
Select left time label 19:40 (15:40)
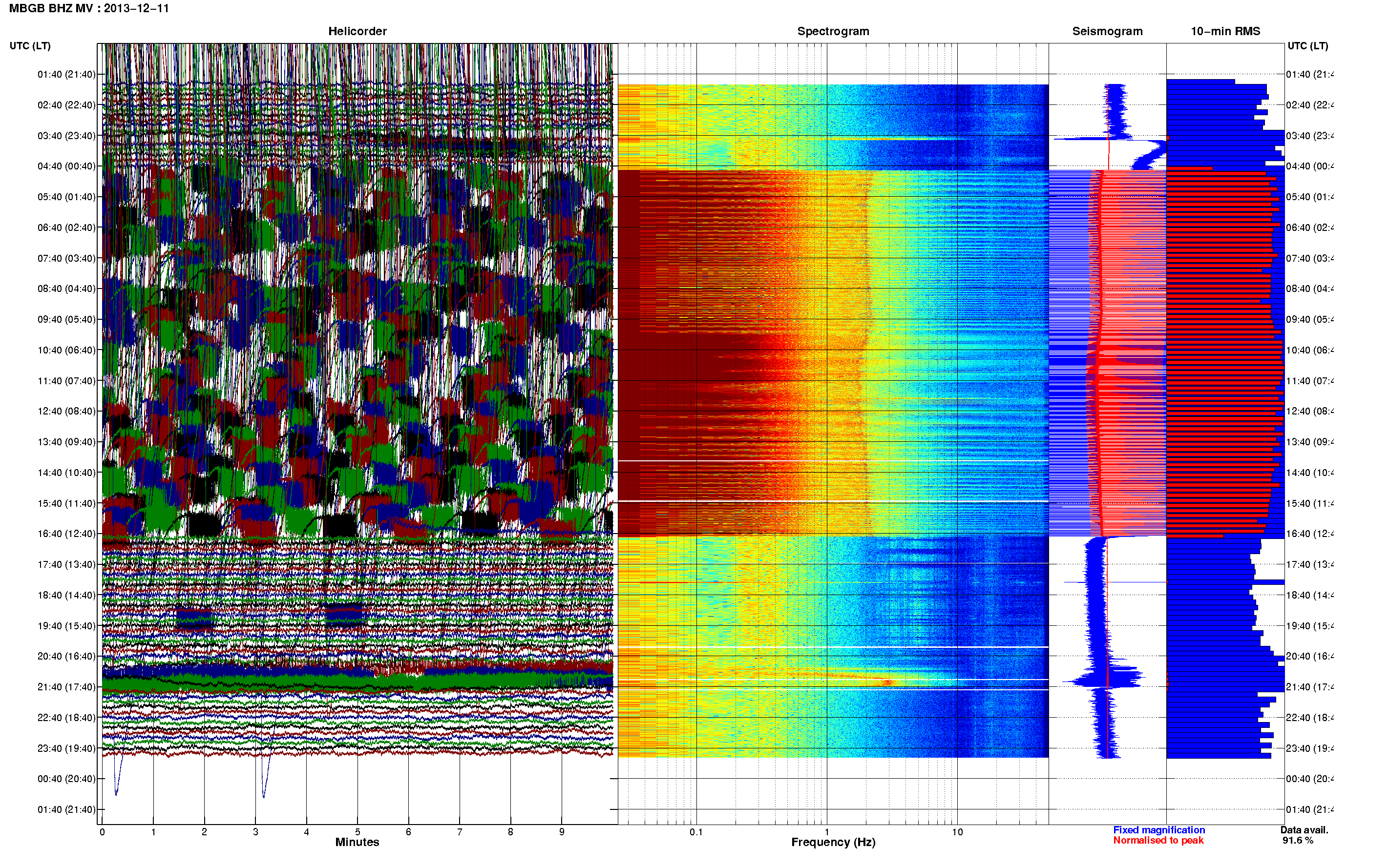click(x=66, y=626)
